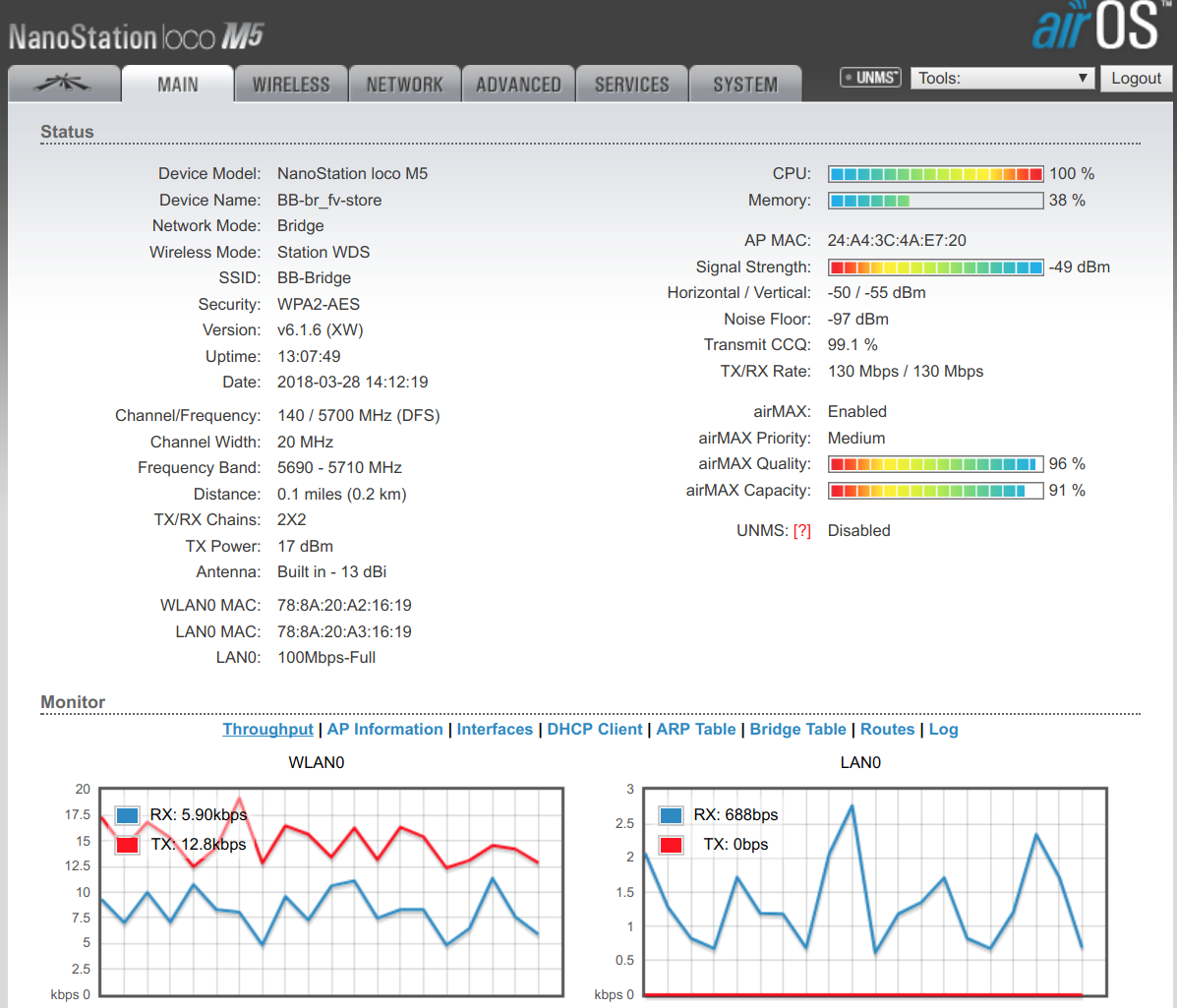Viewport: 1177px width, 1008px height.
Task: Click the UNMS help question mark
Action: point(802,531)
